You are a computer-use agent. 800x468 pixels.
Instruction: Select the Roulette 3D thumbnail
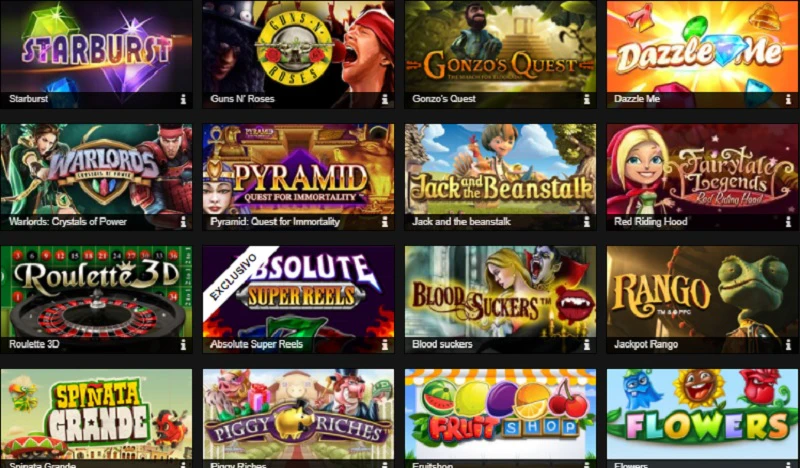pos(96,291)
